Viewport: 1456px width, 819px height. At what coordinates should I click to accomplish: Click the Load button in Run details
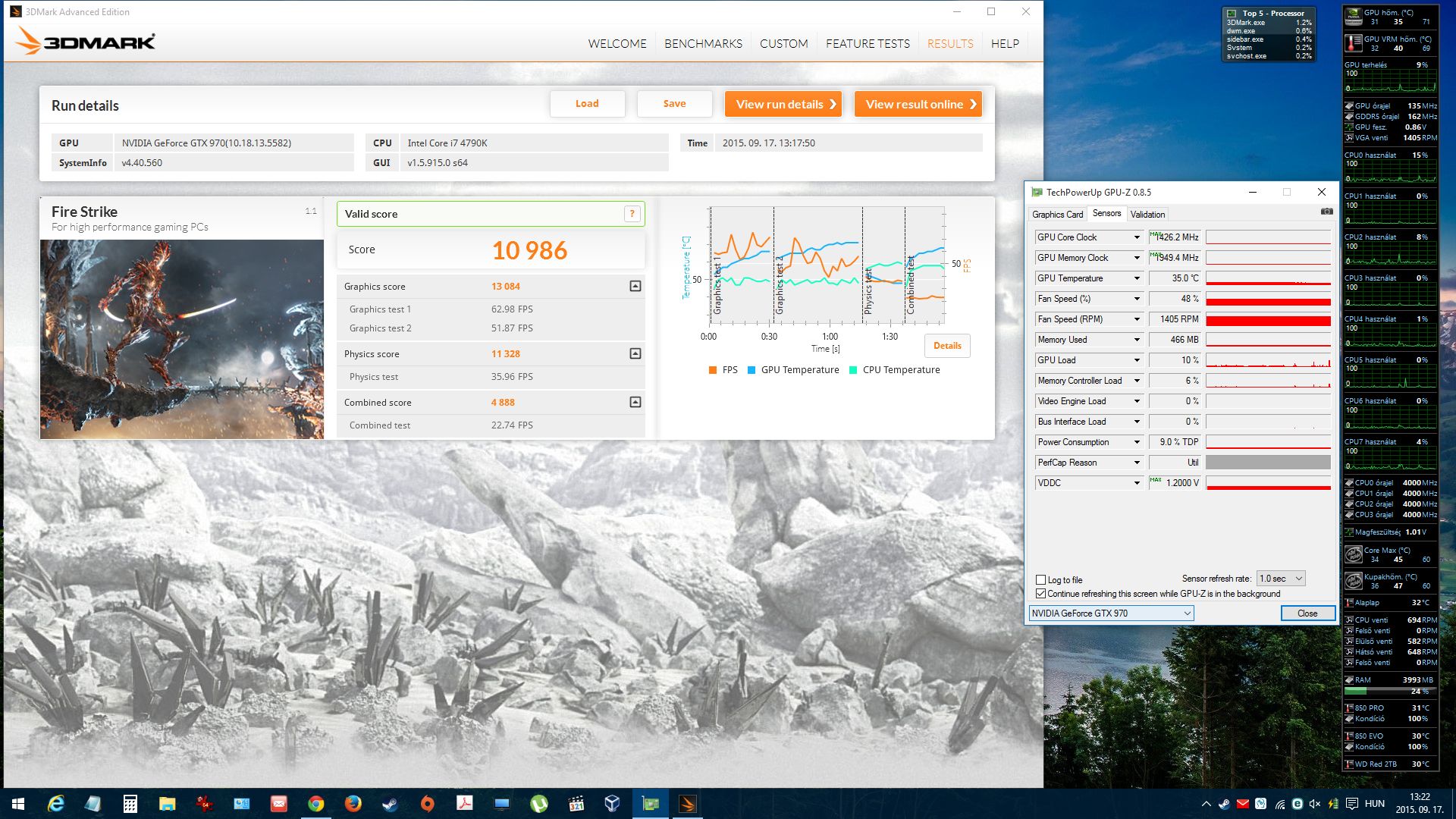tap(587, 104)
